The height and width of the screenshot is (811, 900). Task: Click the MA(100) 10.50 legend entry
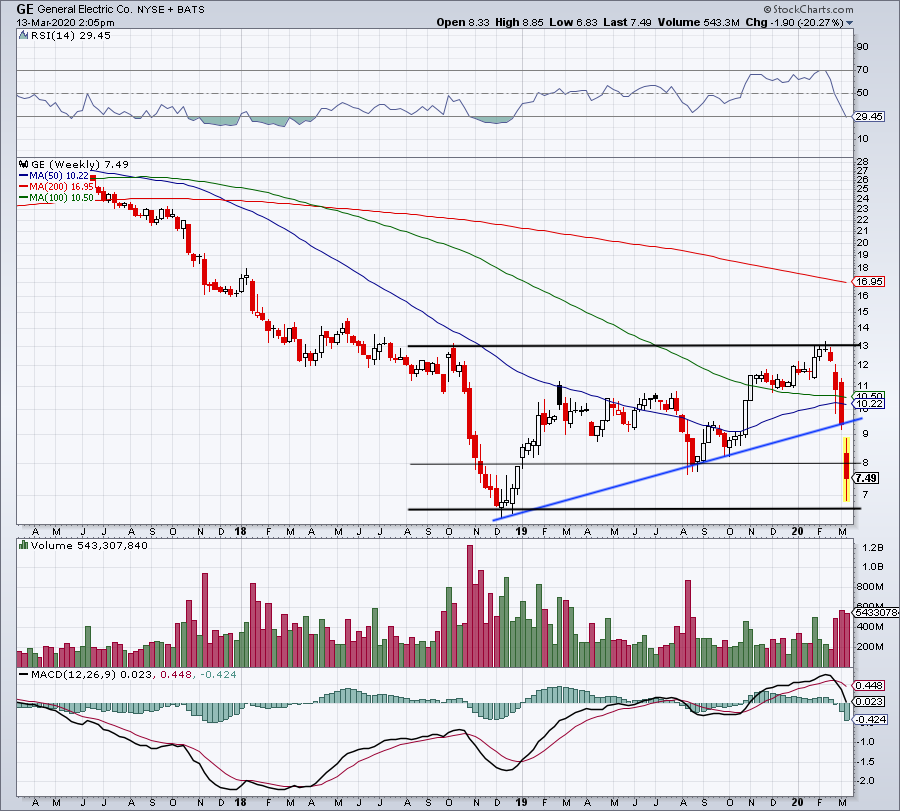pyautogui.click(x=56, y=197)
